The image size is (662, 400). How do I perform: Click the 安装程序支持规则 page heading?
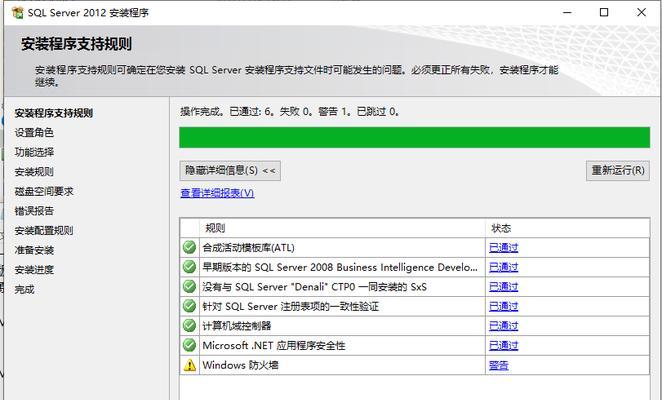76,44
